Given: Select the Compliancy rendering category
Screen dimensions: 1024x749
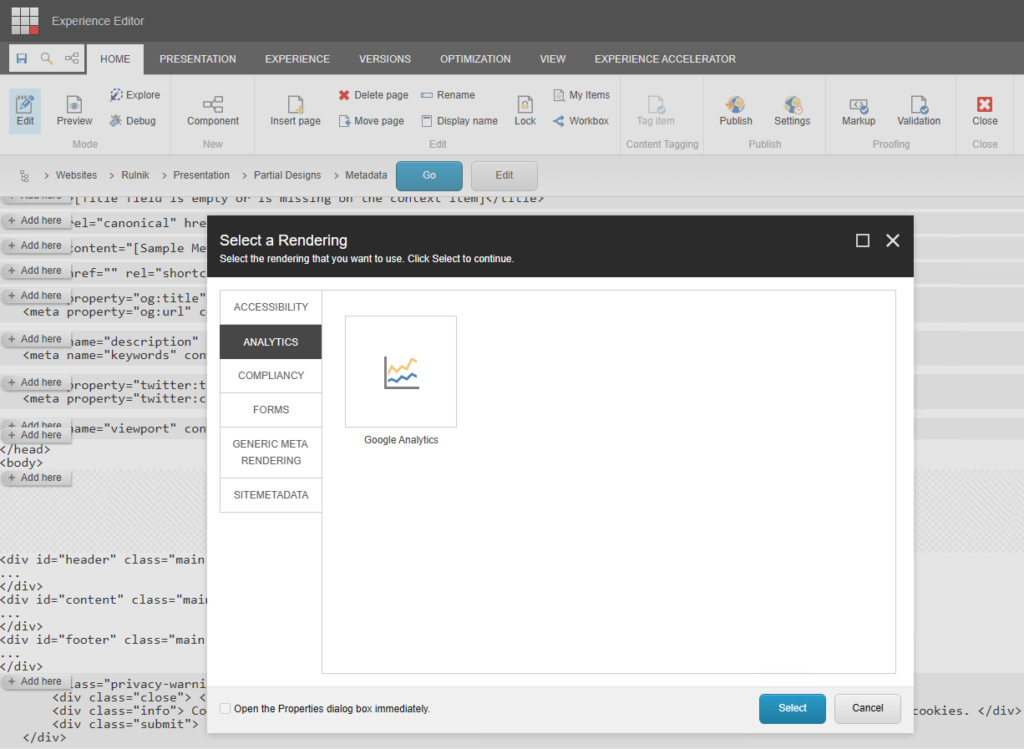Looking at the screenshot, I should coord(271,376).
